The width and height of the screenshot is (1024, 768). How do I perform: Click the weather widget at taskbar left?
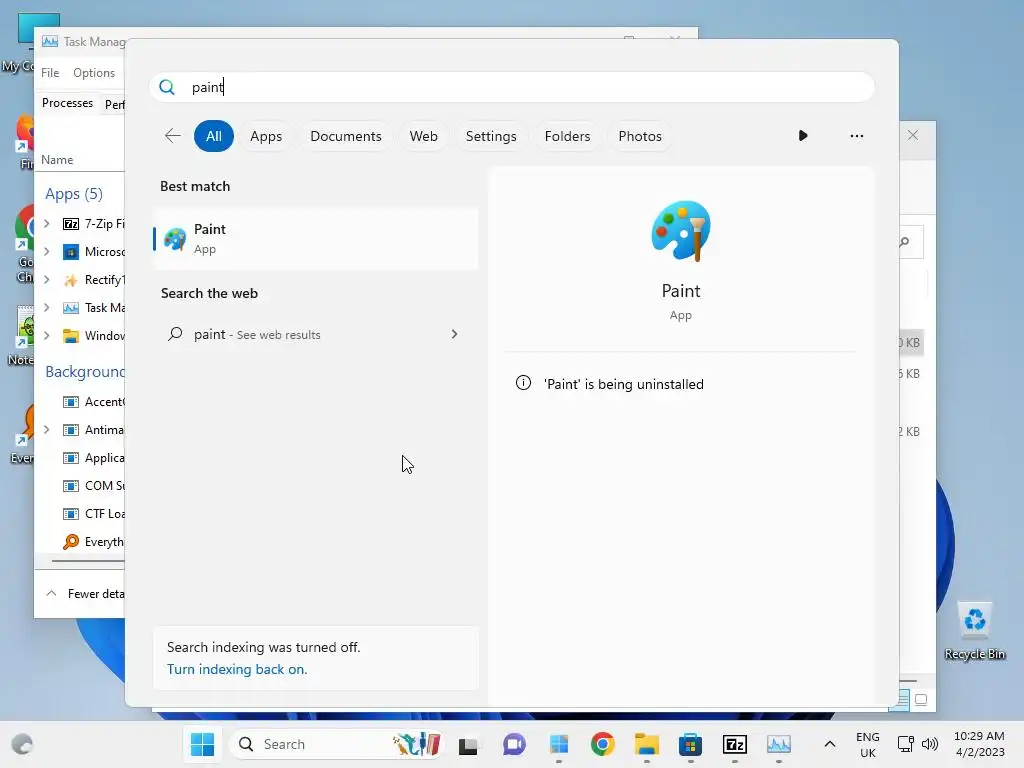22,744
